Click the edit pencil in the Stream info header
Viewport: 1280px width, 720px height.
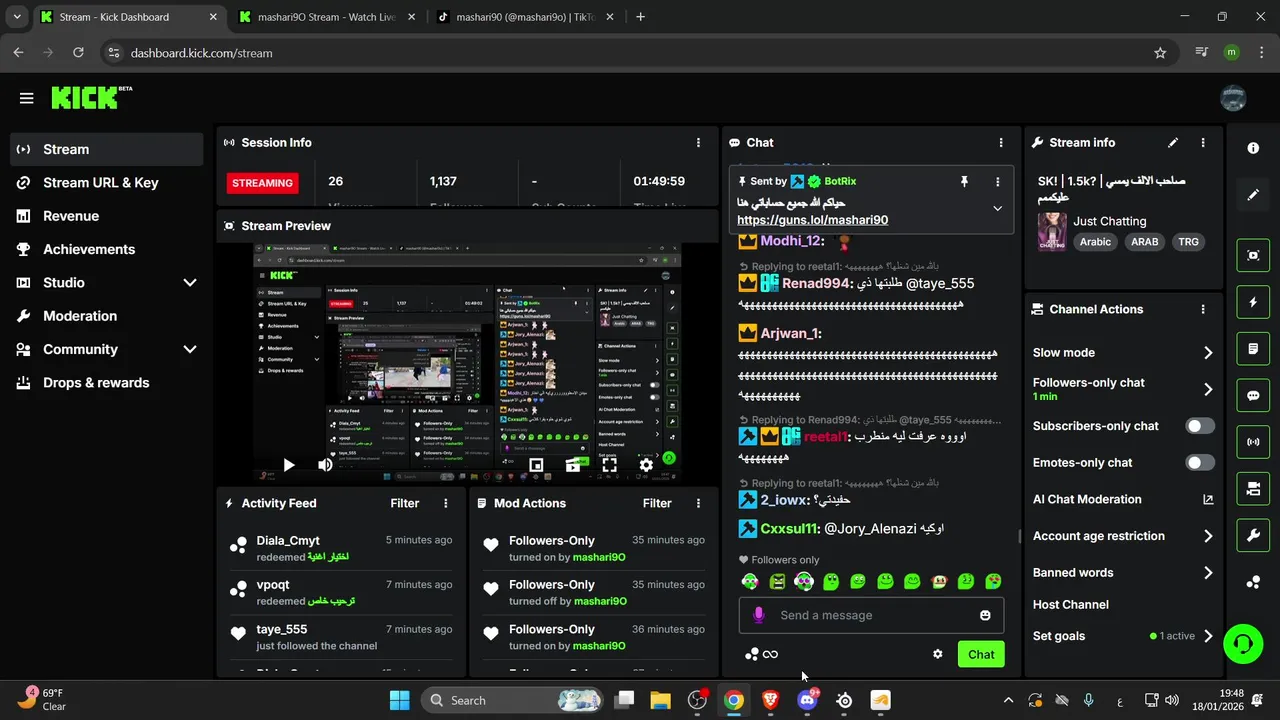coord(1173,143)
